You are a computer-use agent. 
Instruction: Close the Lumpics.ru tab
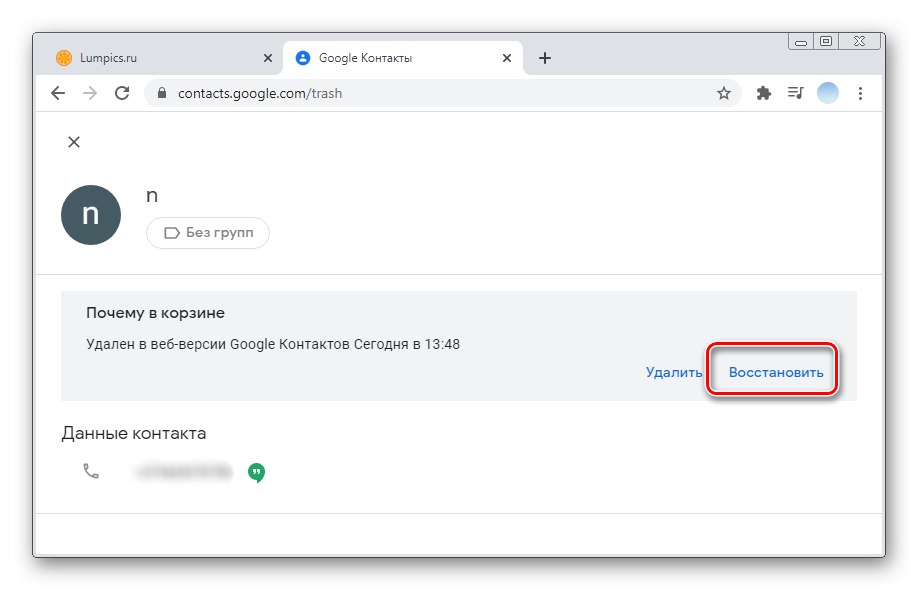coord(267,58)
